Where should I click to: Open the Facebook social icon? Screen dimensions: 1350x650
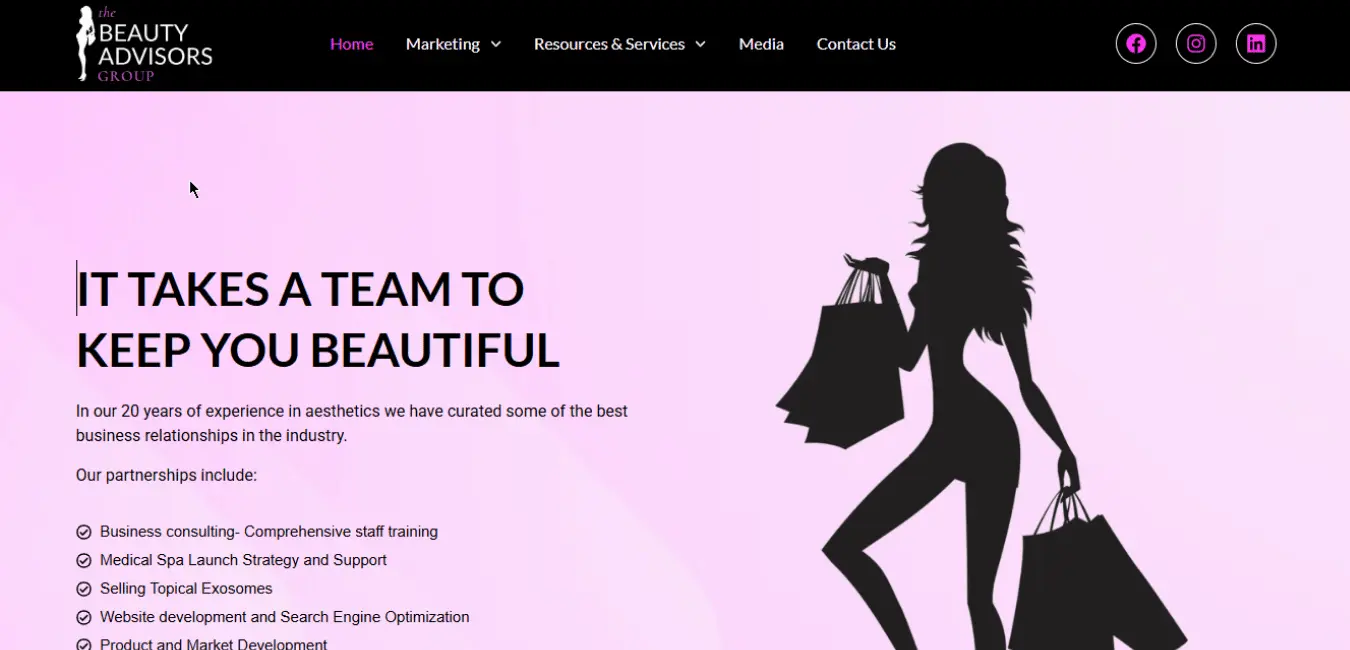[x=1135, y=44]
